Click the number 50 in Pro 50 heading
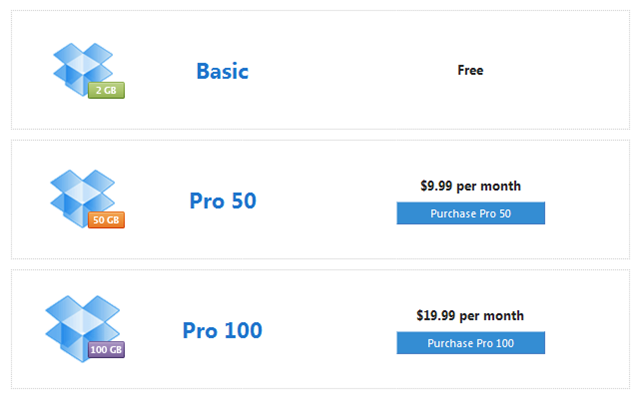The height and width of the screenshot is (399, 640). coord(244,201)
